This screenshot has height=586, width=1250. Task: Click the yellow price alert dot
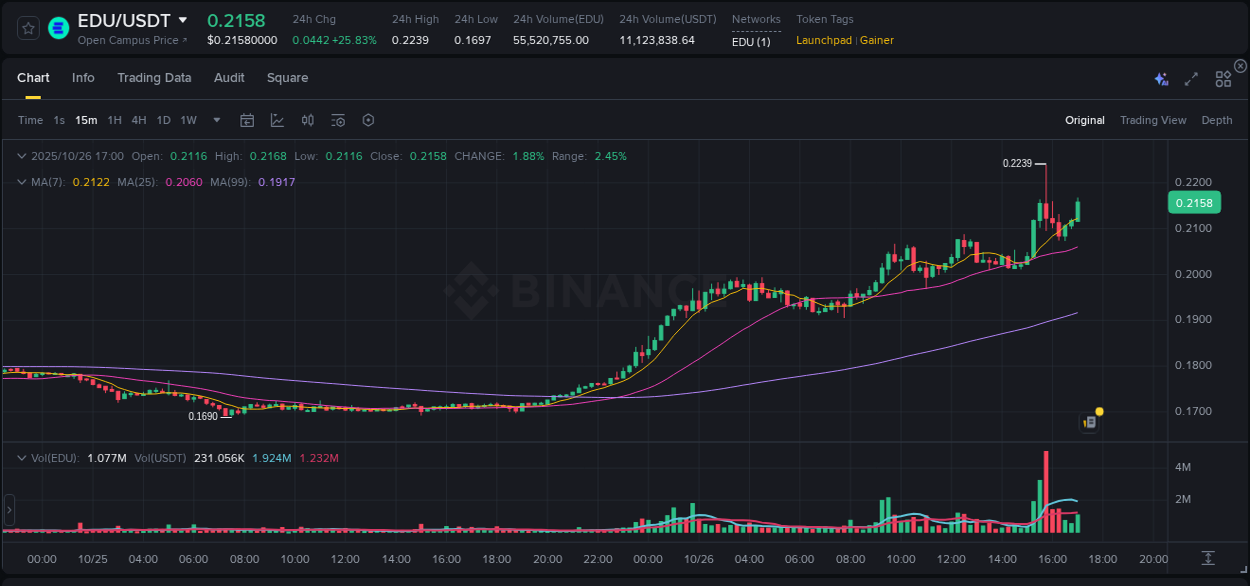pyautogui.click(x=1098, y=411)
